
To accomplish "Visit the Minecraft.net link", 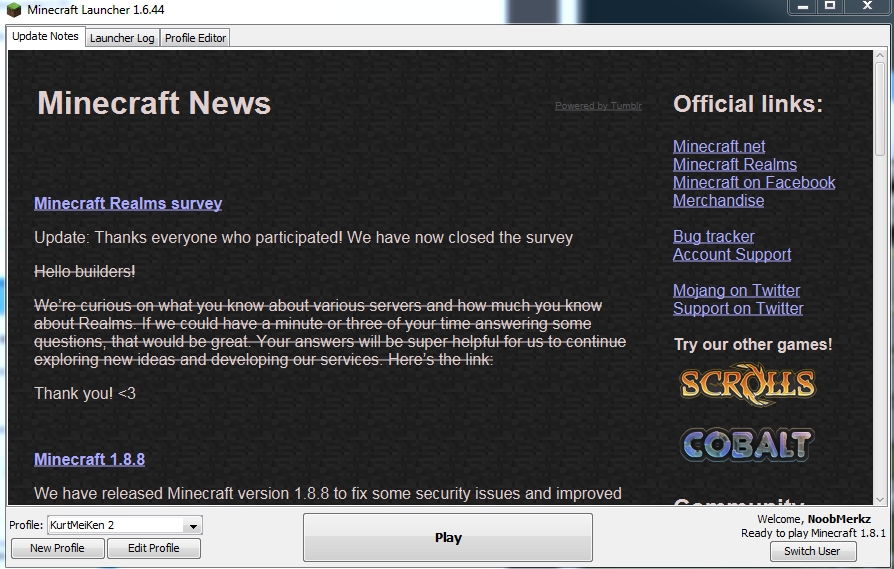I will tap(719, 147).
